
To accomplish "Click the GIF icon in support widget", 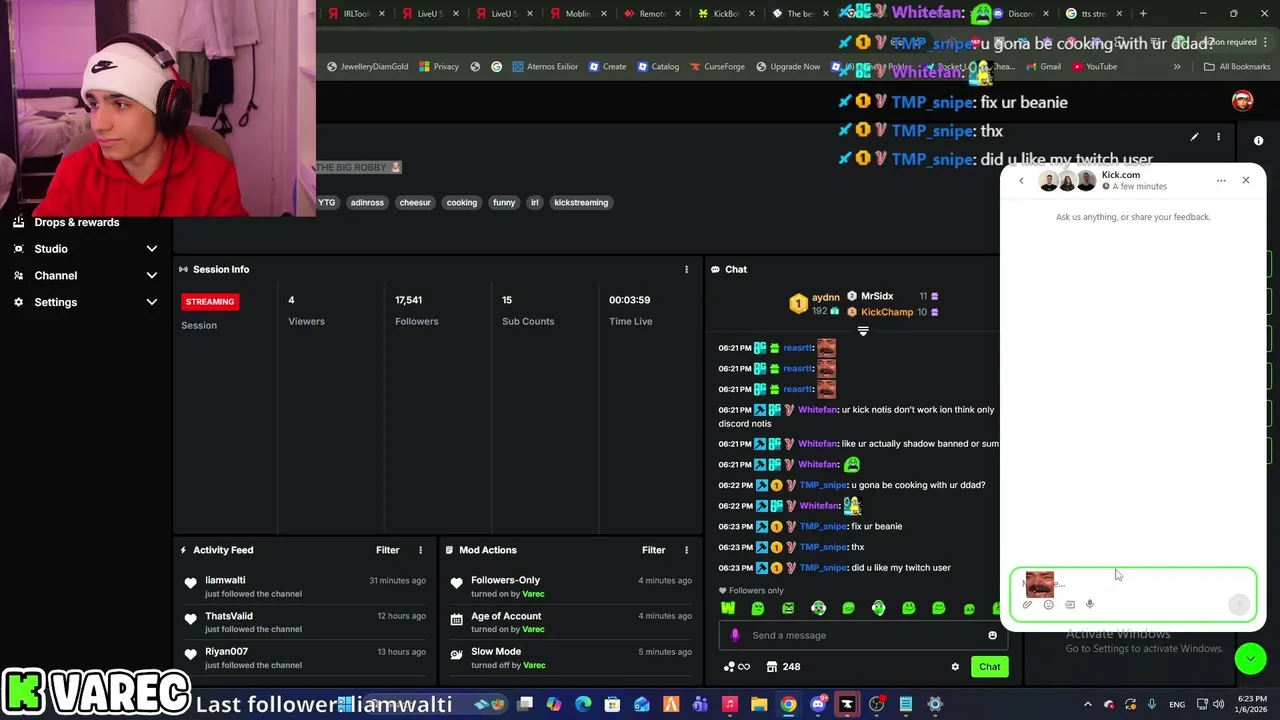I will click(x=1070, y=604).
